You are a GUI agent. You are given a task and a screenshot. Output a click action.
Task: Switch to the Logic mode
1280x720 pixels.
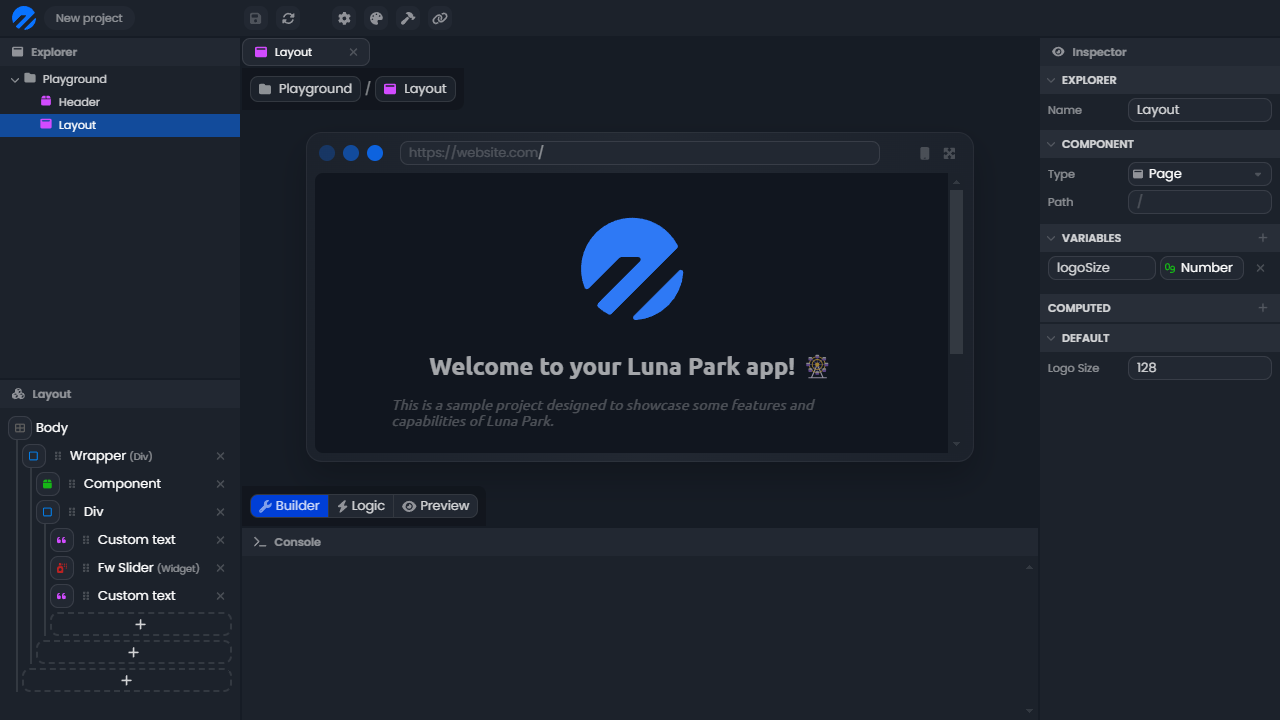coord(361,506)
